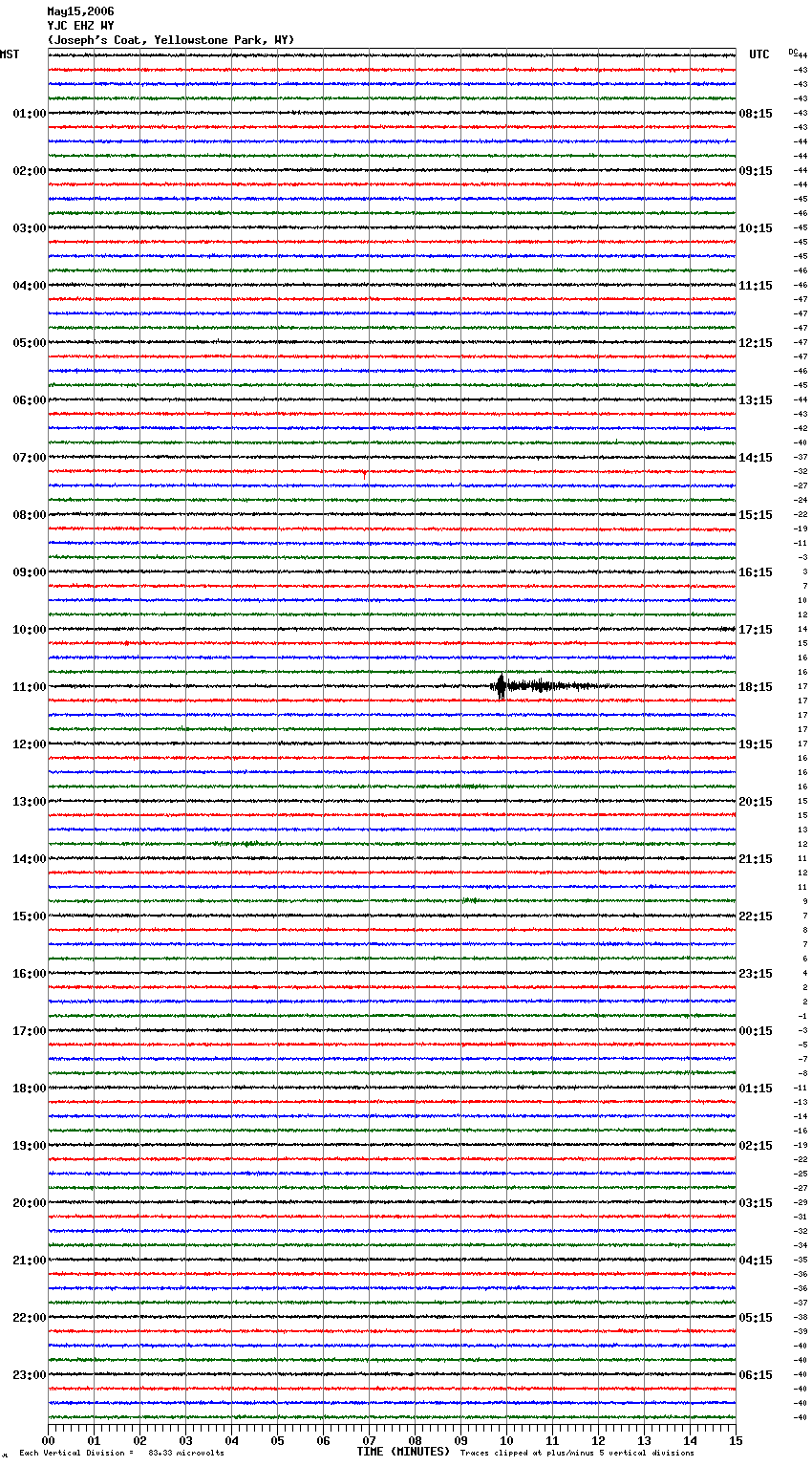Click the MST timezone header
Screen dimensions: 812x1466
click(x=10, y=54)
